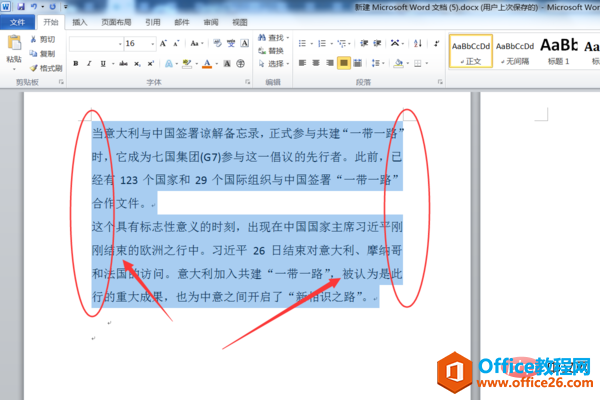Image resolution: width=600 pixels, height=400 pixels.
Task: Click the Replace (替换) button
Action: [x=270, y=51]
